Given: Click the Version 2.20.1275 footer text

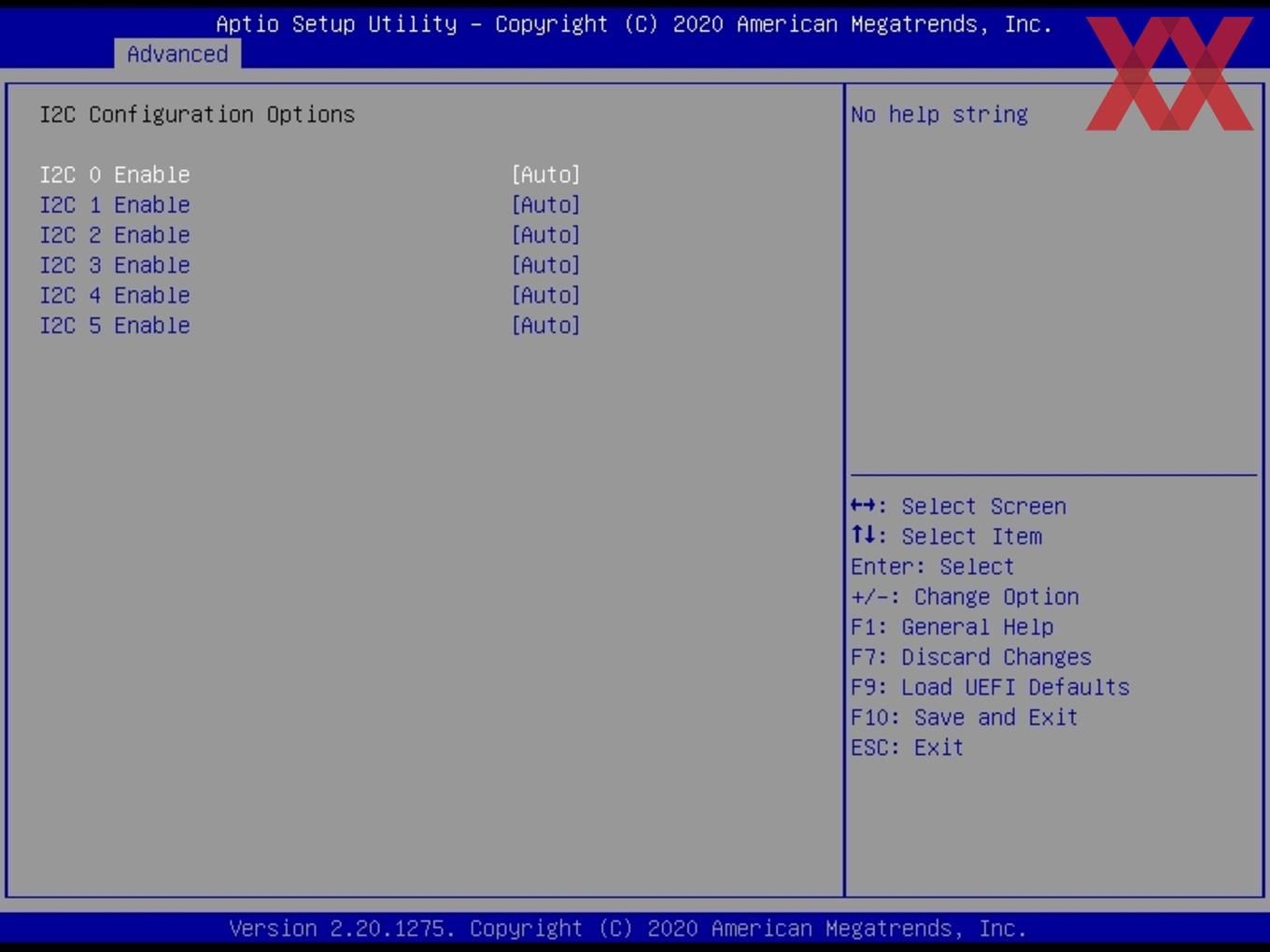Looking at the screenshot, I should pyautogui.click(x=628, y=929).
